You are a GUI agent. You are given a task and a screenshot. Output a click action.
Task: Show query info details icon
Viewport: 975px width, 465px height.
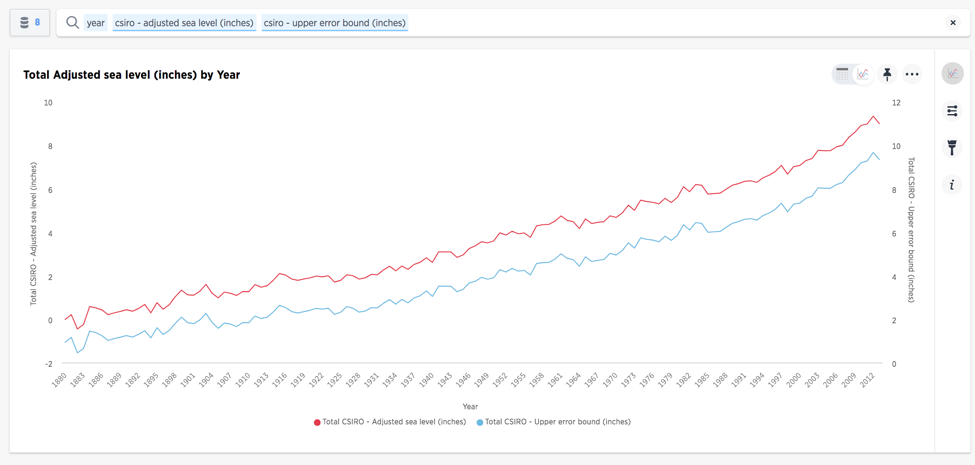952,185
